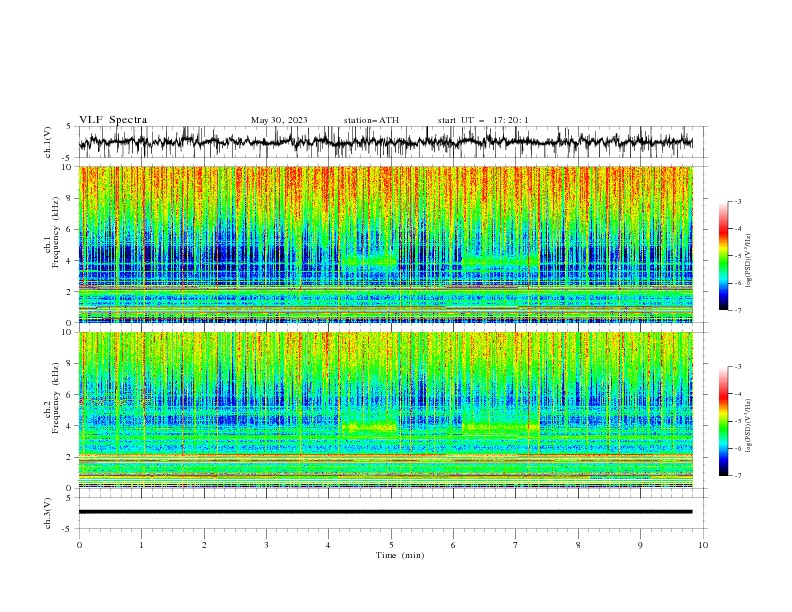
Task: Click the "6" tick on the time axis
Action: click(x=453, y=545)
